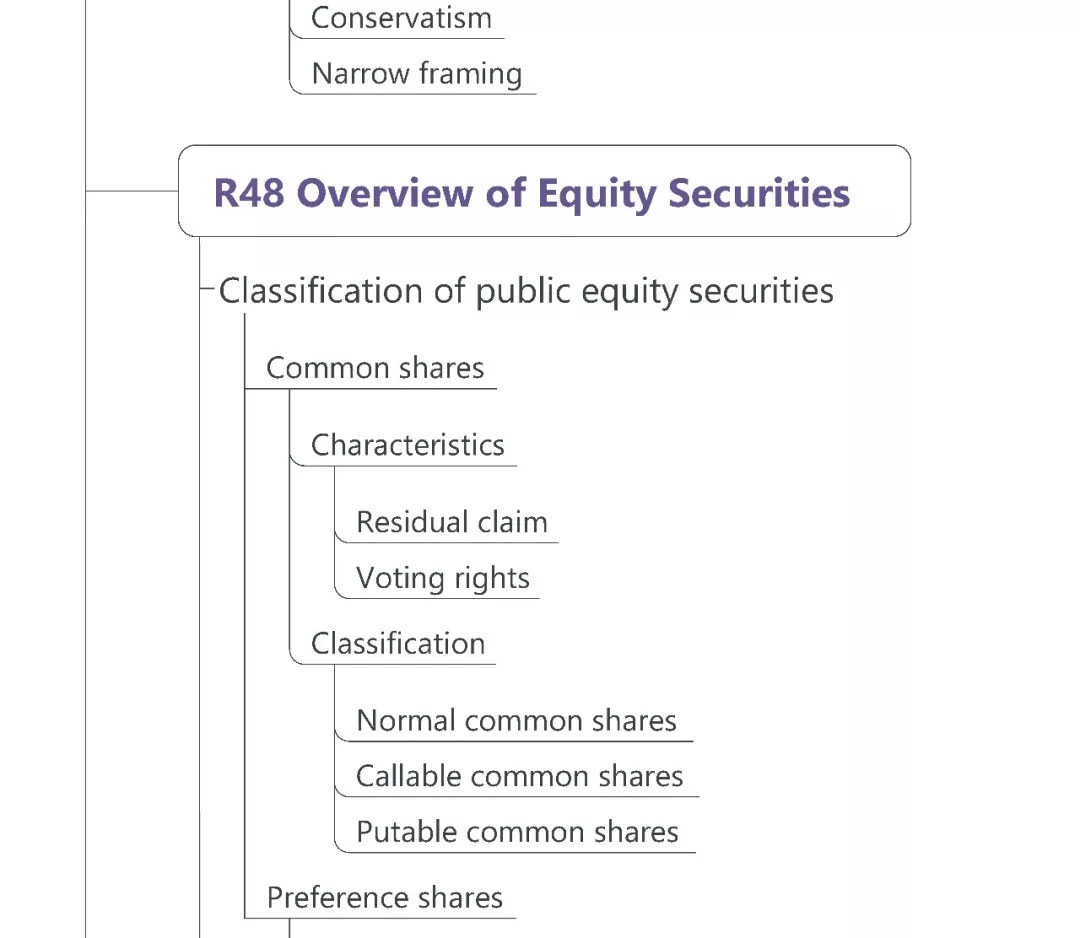Select the Narrow framing node
Screen dimensions: 1080x938
(416, 74)
